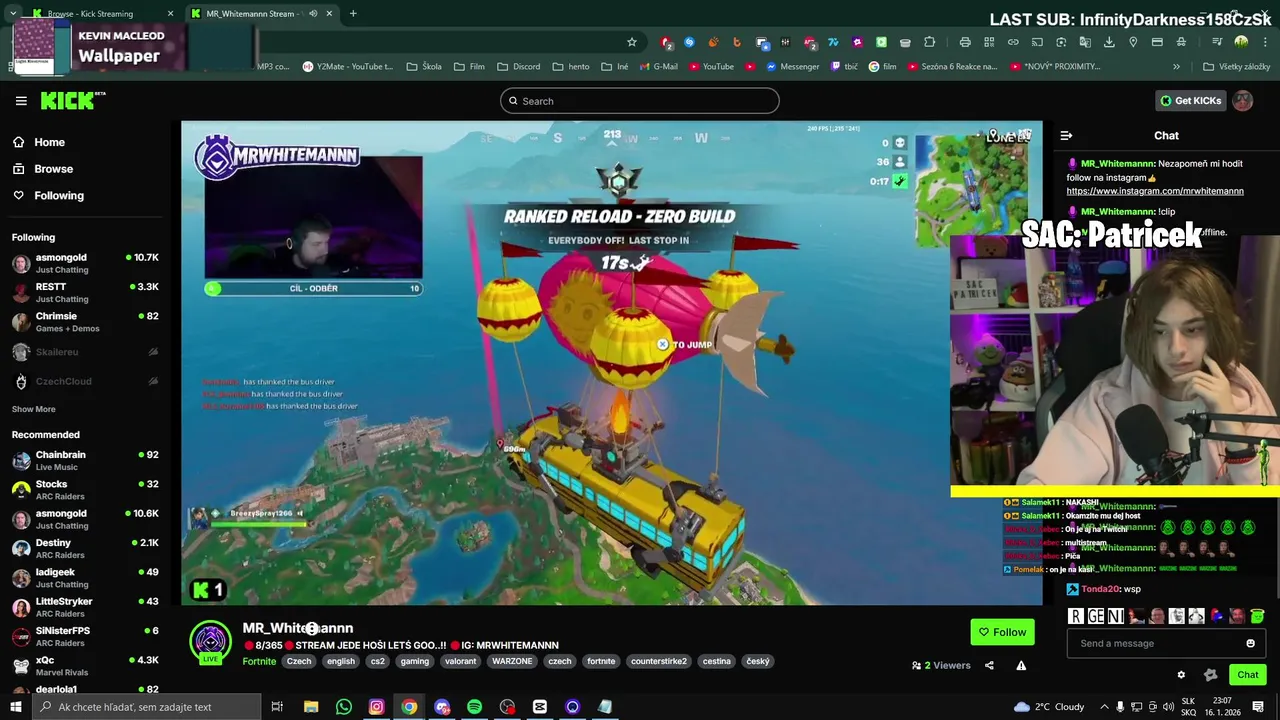
Task: Open SiNisterFPS recommended channel
Action: (x=85, y=637)
